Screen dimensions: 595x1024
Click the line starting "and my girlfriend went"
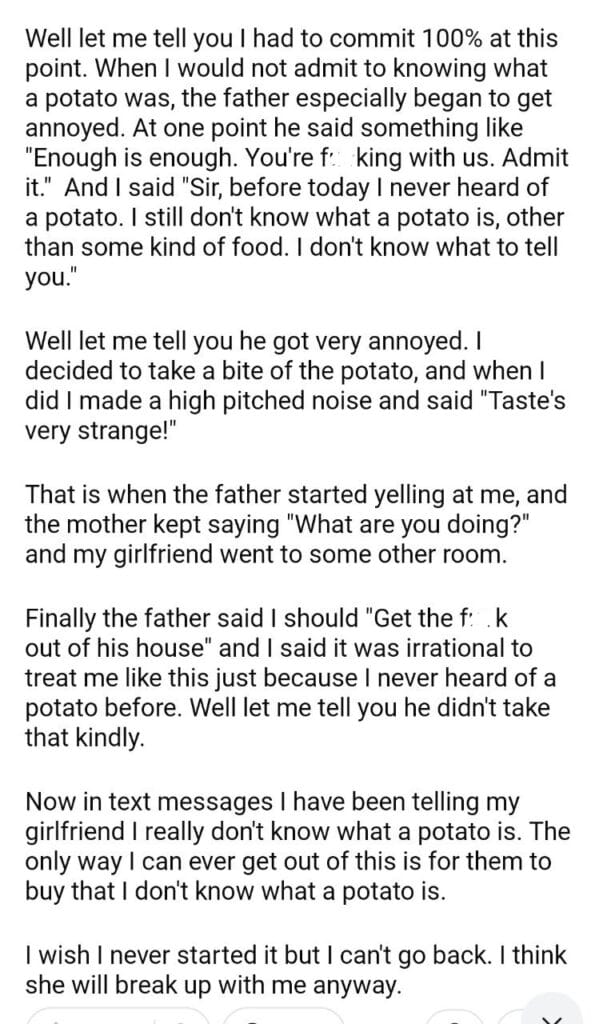pyautogui.click(x=266, y=555)
